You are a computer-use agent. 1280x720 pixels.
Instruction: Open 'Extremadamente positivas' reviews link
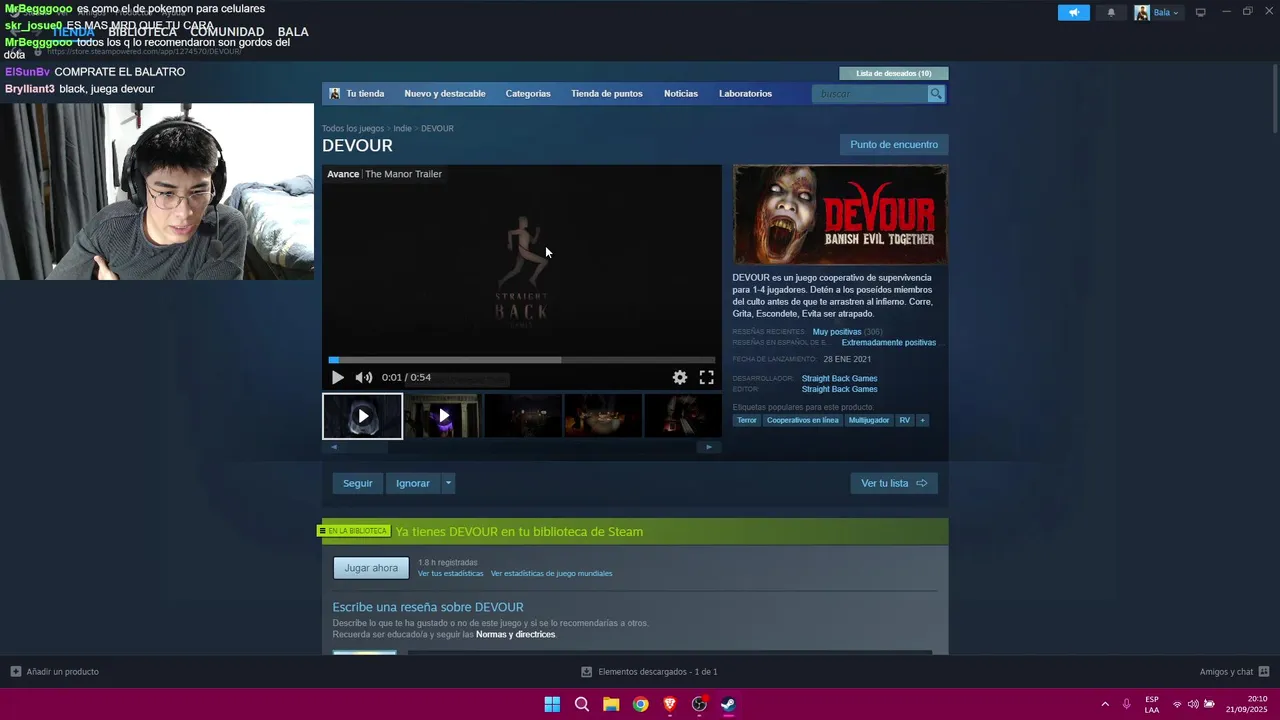(889, 343)
